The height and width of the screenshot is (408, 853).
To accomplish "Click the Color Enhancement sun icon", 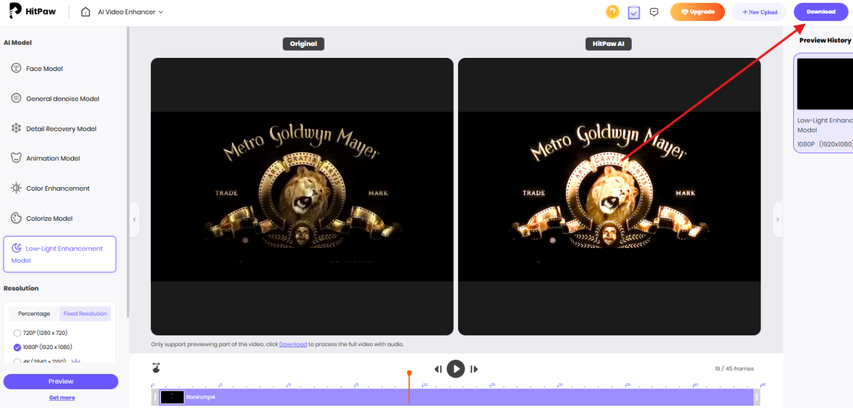I will click(x=16, y=188).
